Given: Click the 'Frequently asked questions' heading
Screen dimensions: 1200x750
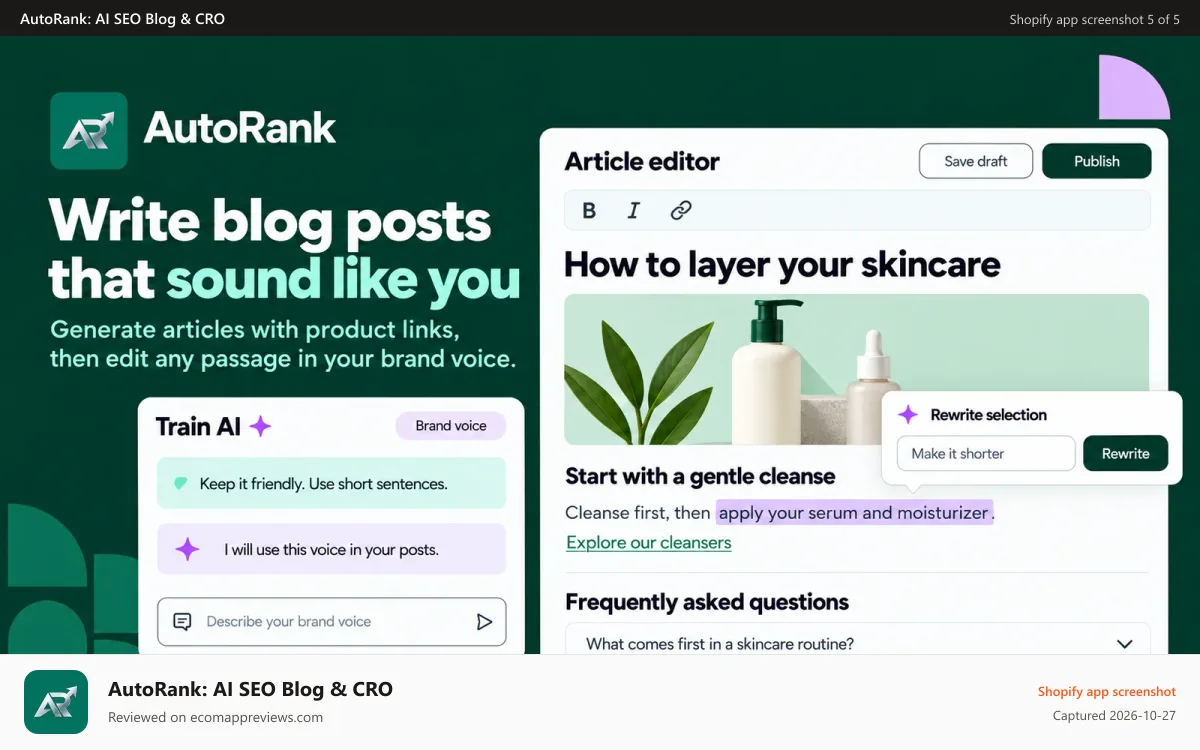Looking at the screenshot, I should [x=707, y=602].
